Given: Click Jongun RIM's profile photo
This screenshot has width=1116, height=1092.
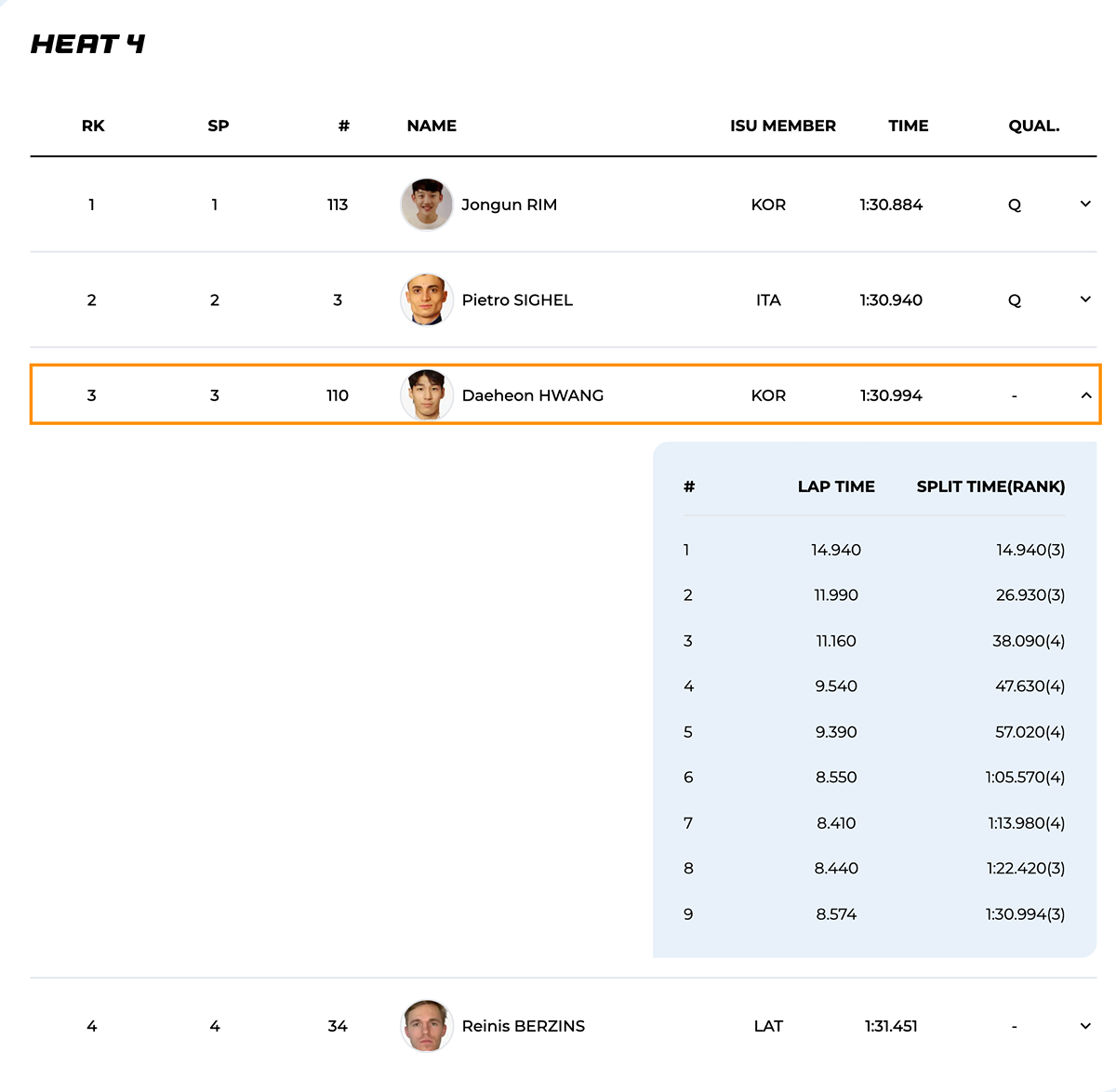Looking at the screenshot, I should click(x=427, y=205).
